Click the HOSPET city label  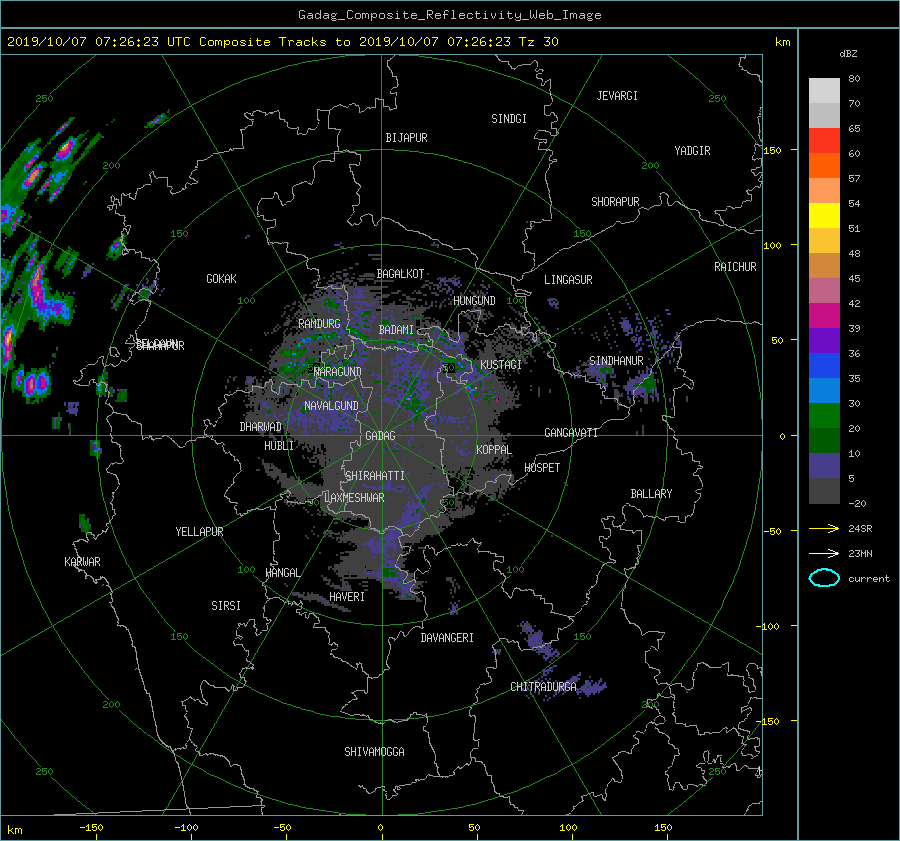[x=542, y=468]
